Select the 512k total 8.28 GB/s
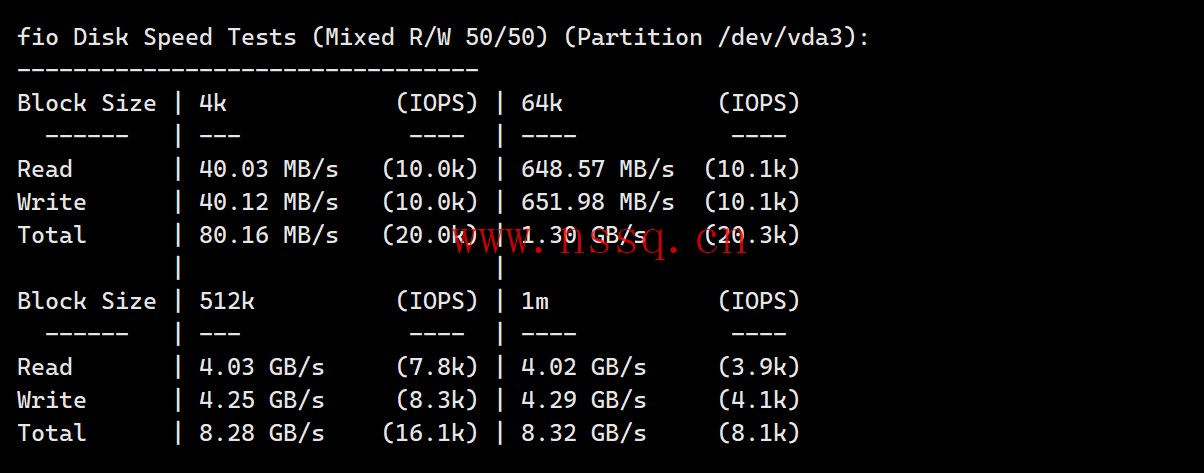The image size is (1204, 473). (262, 433)
